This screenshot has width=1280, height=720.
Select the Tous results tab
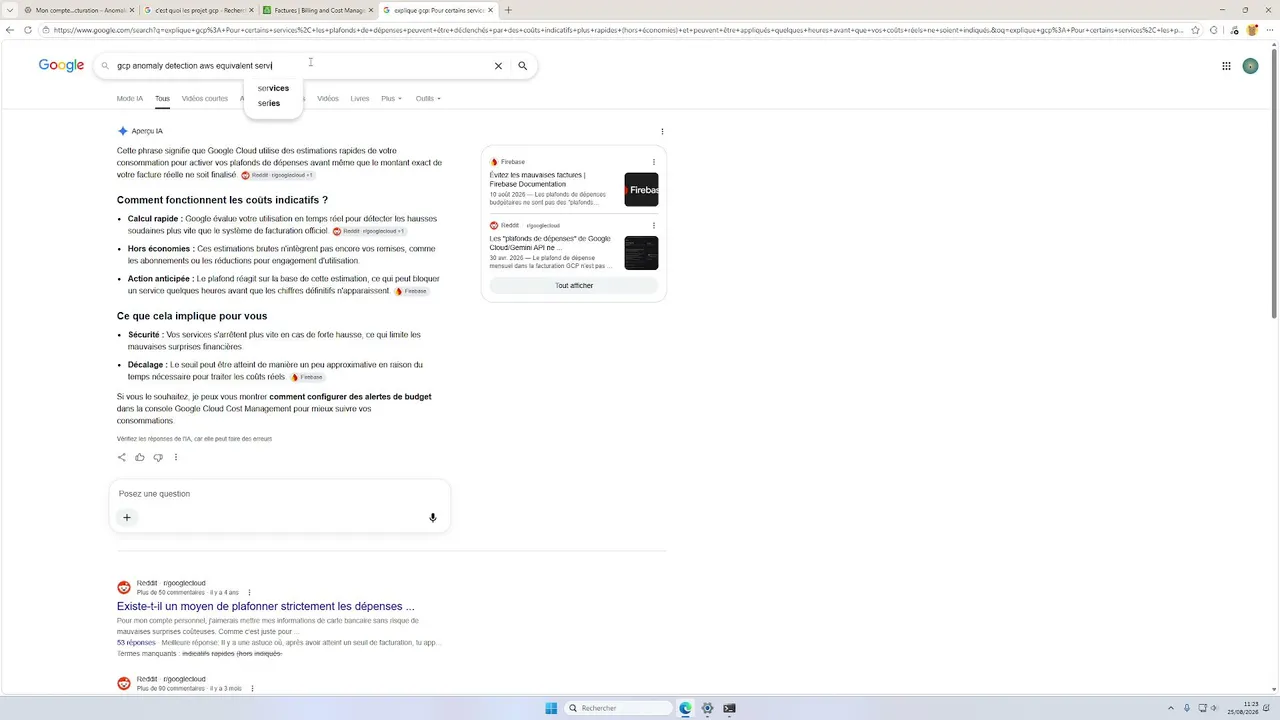tap(162, 99)
